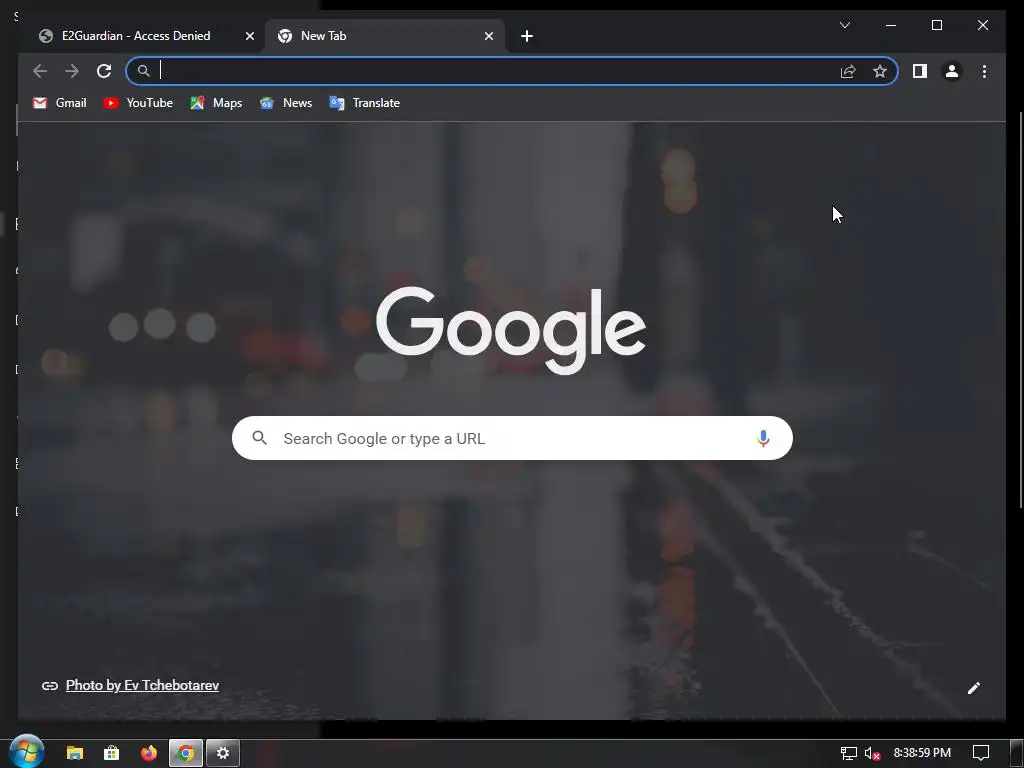
Task: Open Translate bookmark
Action: coord(365,103)
